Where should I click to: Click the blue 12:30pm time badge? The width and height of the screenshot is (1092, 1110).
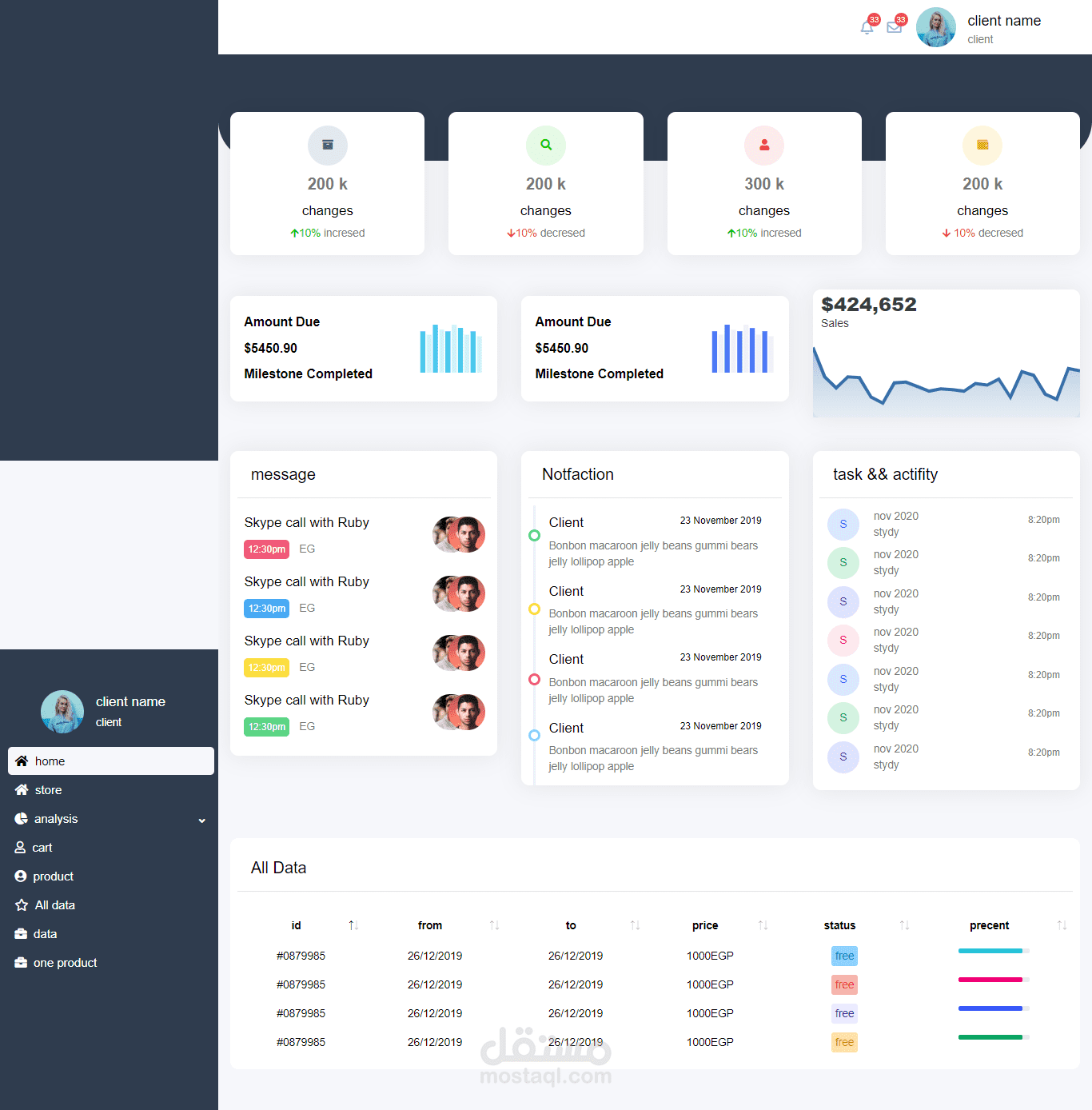(266, 609)
